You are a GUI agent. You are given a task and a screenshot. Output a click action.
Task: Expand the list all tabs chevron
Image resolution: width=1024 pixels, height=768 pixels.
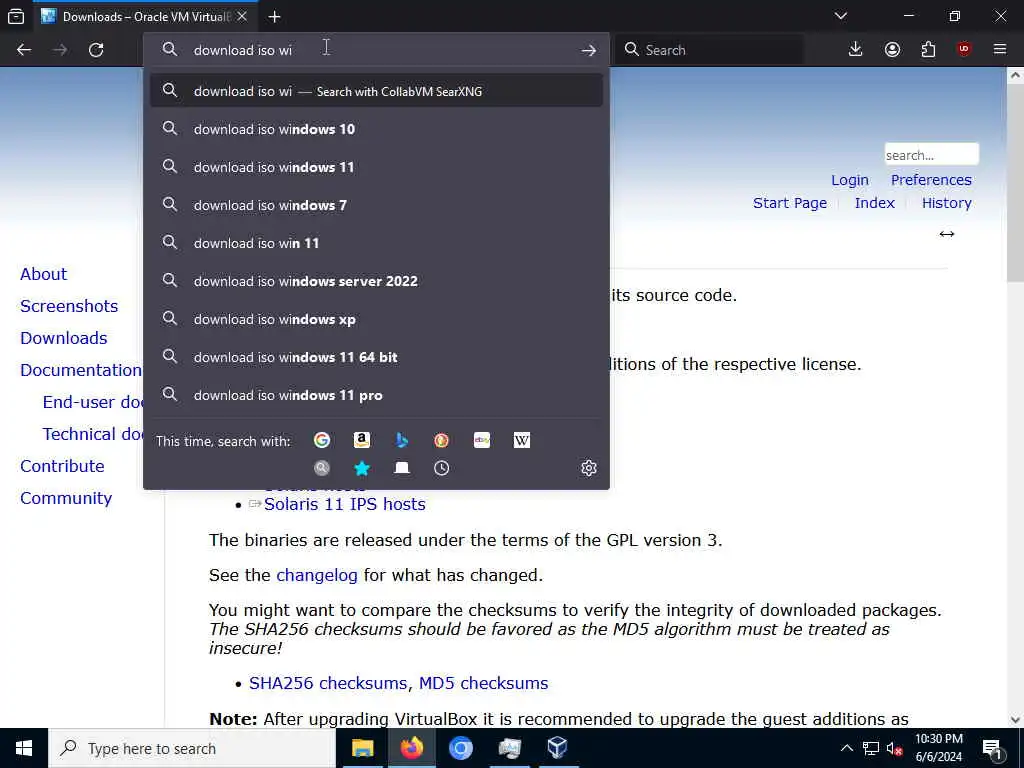pyautogui.click(x=840, y=16)
